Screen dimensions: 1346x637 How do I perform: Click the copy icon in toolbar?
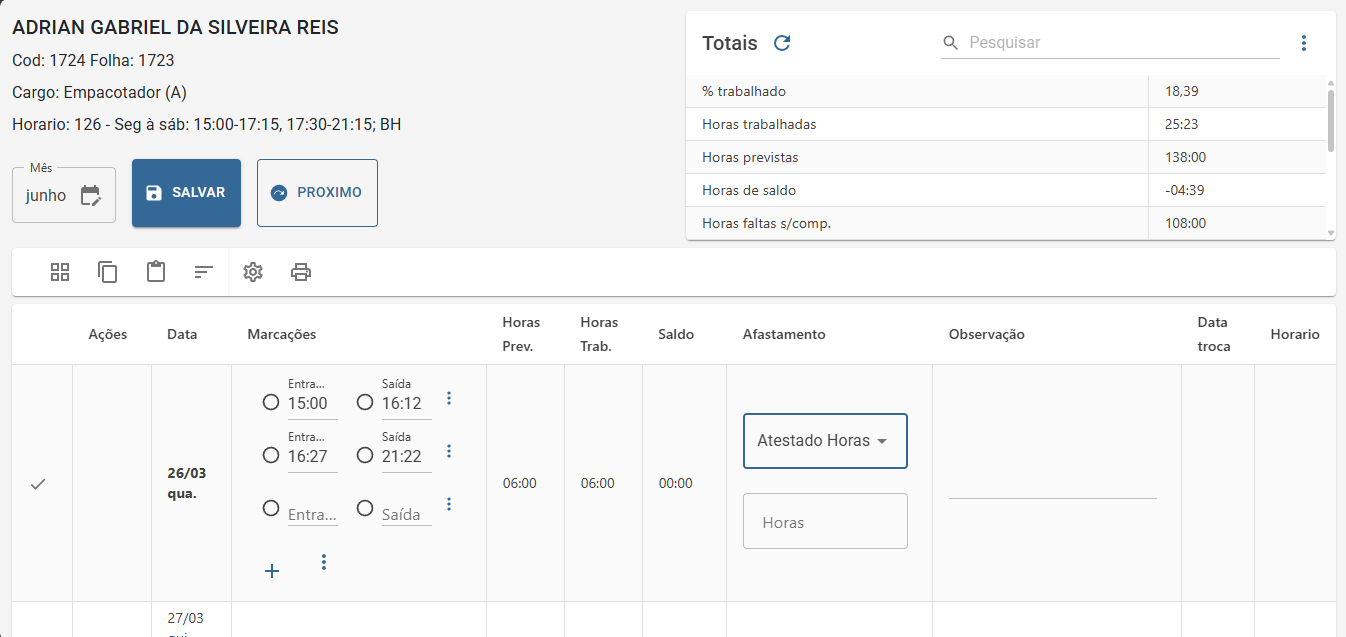[108, 272]
